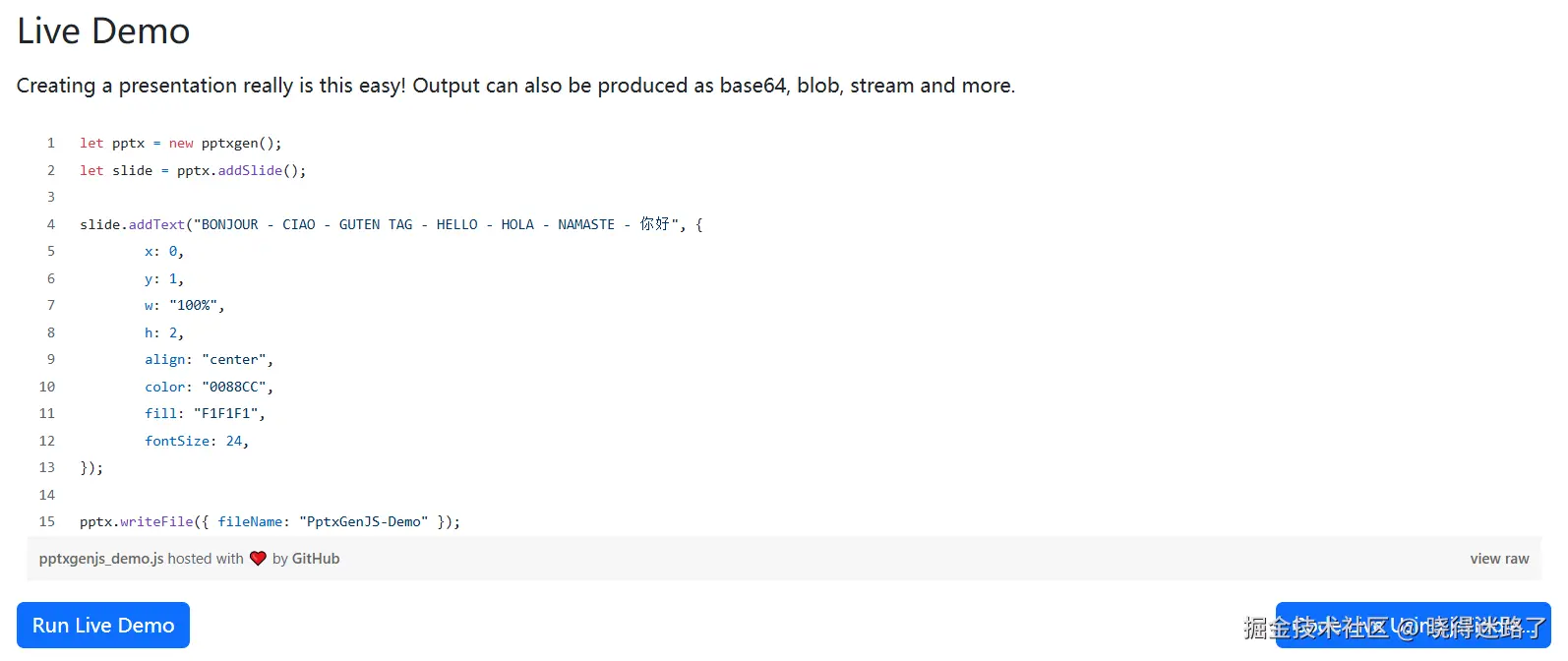
Task: Open the view raw link
Action: point(1498,558)
